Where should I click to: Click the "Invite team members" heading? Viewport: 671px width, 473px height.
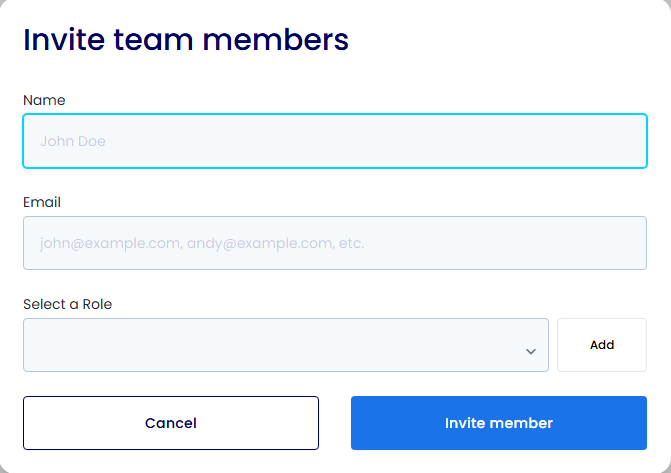pos(186,40)
